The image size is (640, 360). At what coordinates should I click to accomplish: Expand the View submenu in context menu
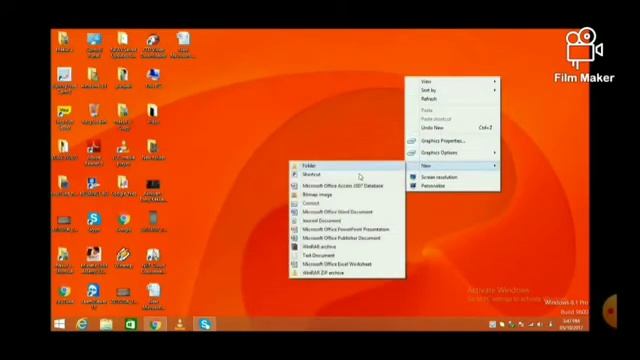tap(453, 82)
